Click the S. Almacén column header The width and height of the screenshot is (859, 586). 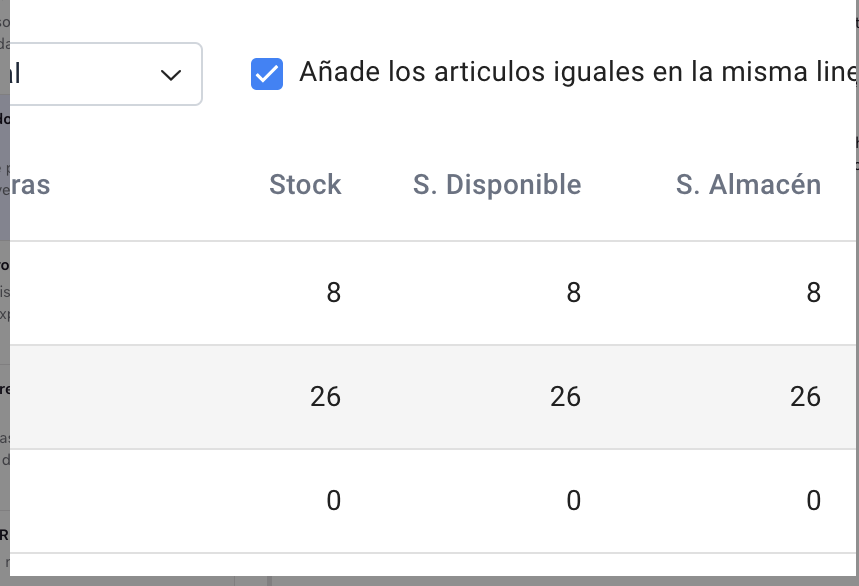[748, 185]
